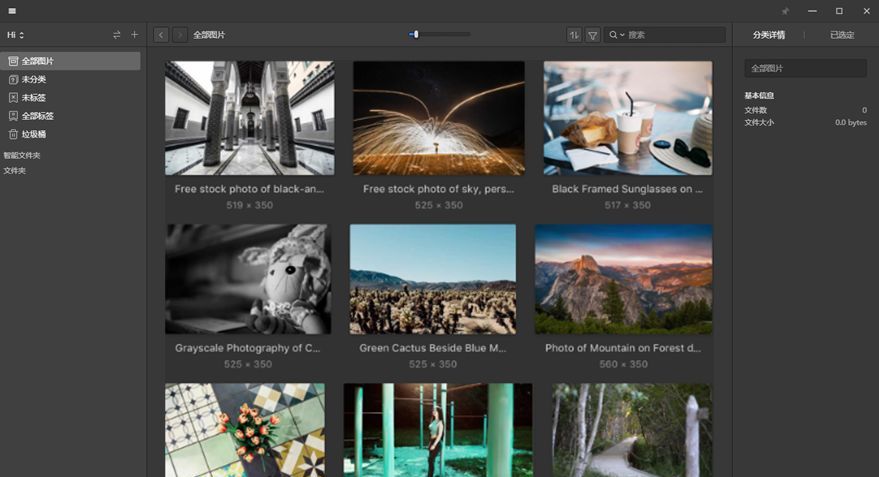Go forward with the right arrow button
Screen dimensions: 879x477
pos(180,35)
